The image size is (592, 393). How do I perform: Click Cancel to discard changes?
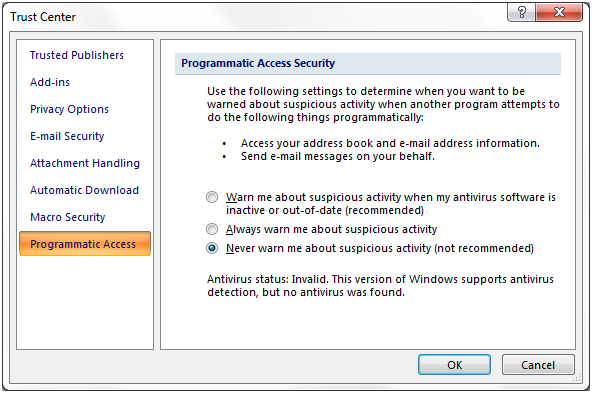[x=538, y=365]
